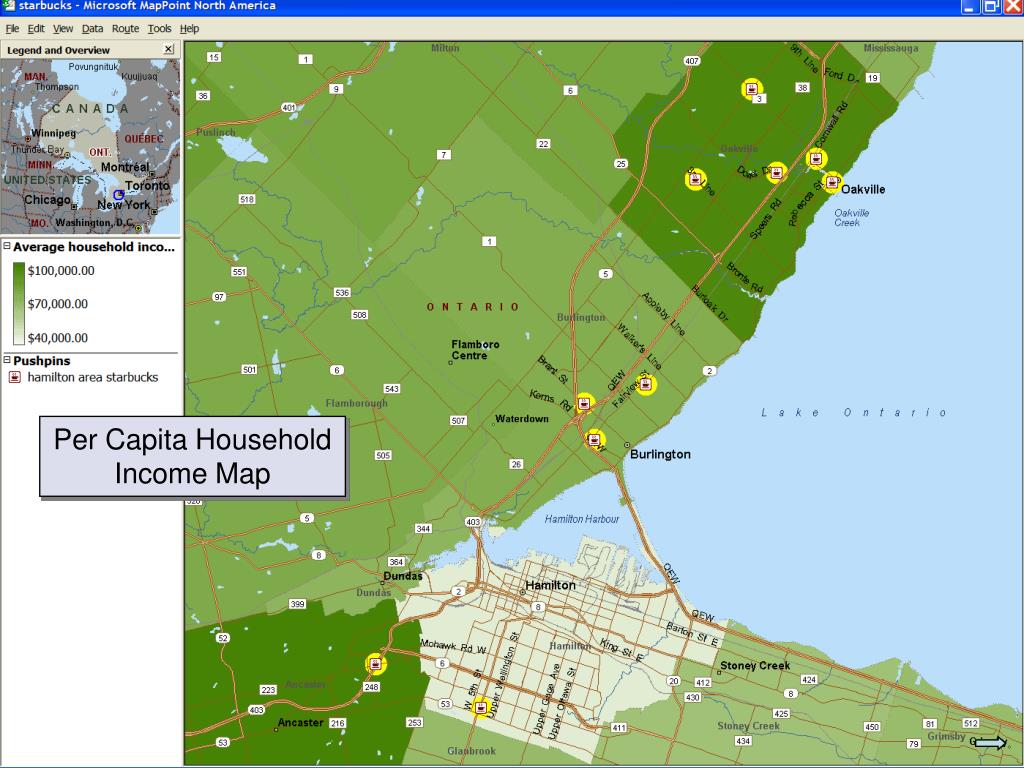Click the route 38 marker
This screenshot has width=1024, height=768.
pyautogui.click(x=803, y=87)
